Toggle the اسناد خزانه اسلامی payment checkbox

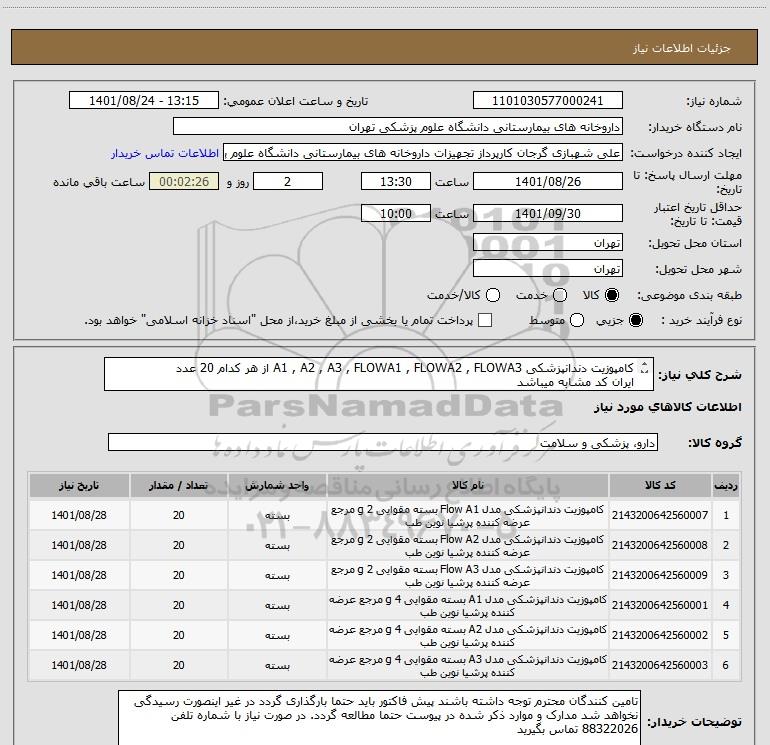(x=485, y=320)
